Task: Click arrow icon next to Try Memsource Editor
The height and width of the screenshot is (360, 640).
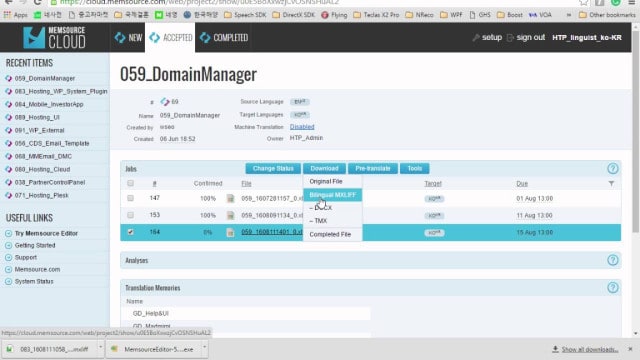Action: (9, 233)
